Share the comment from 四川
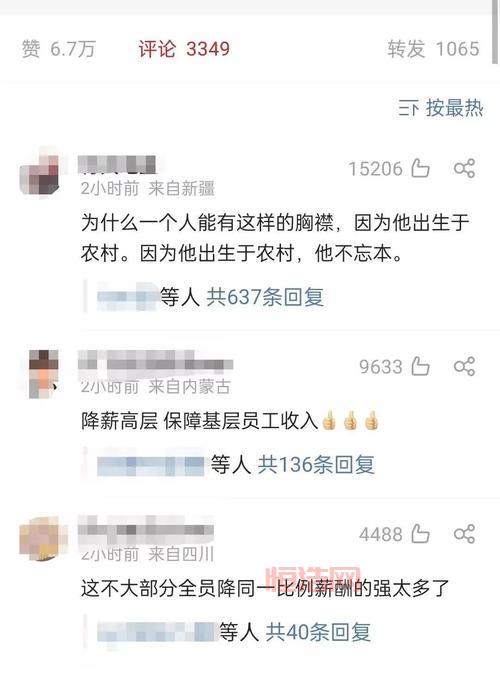500x680 pixels. (464, 534)
